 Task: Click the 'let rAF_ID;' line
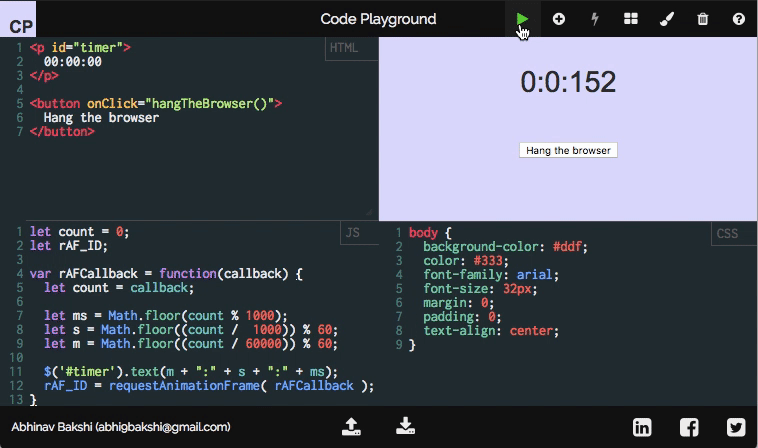point(69,246)
